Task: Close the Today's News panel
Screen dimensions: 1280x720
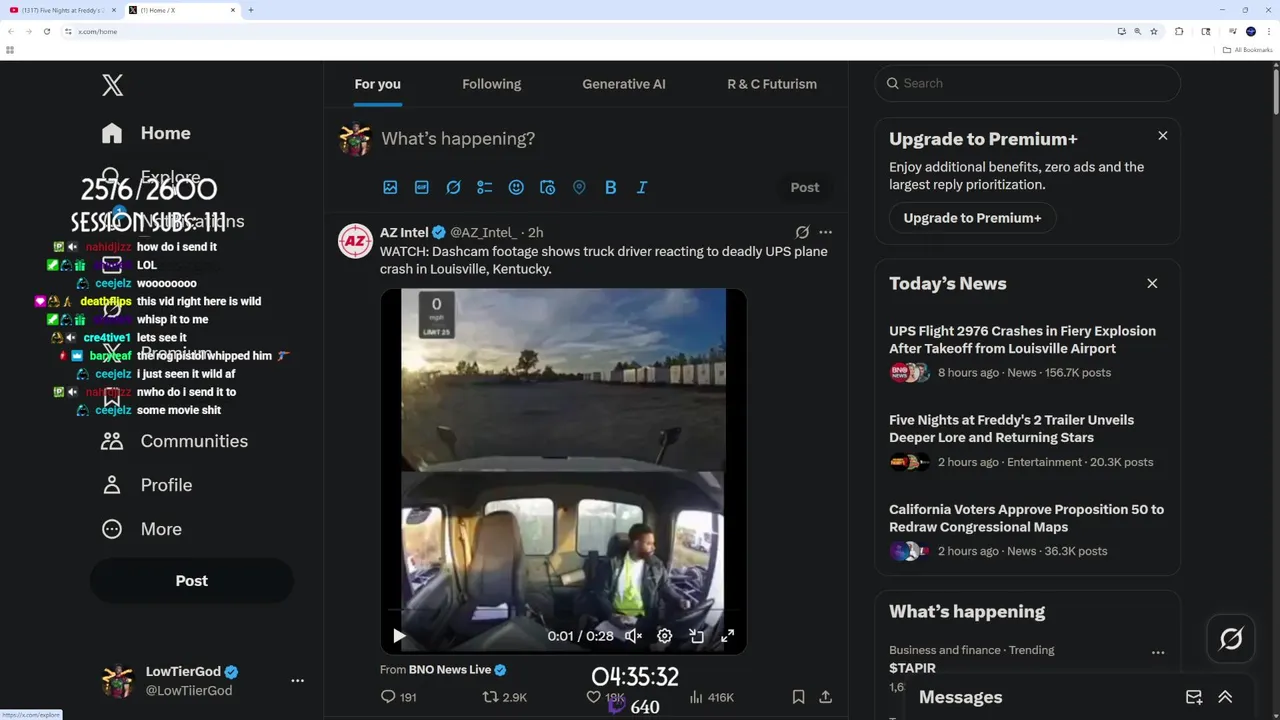Action: coord(1152,283)
